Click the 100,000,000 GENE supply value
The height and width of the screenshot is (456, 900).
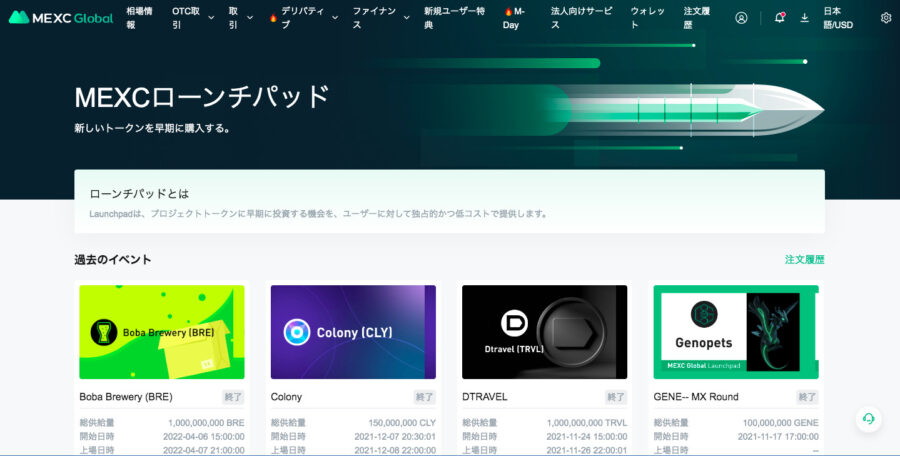[x=781, y=423]
